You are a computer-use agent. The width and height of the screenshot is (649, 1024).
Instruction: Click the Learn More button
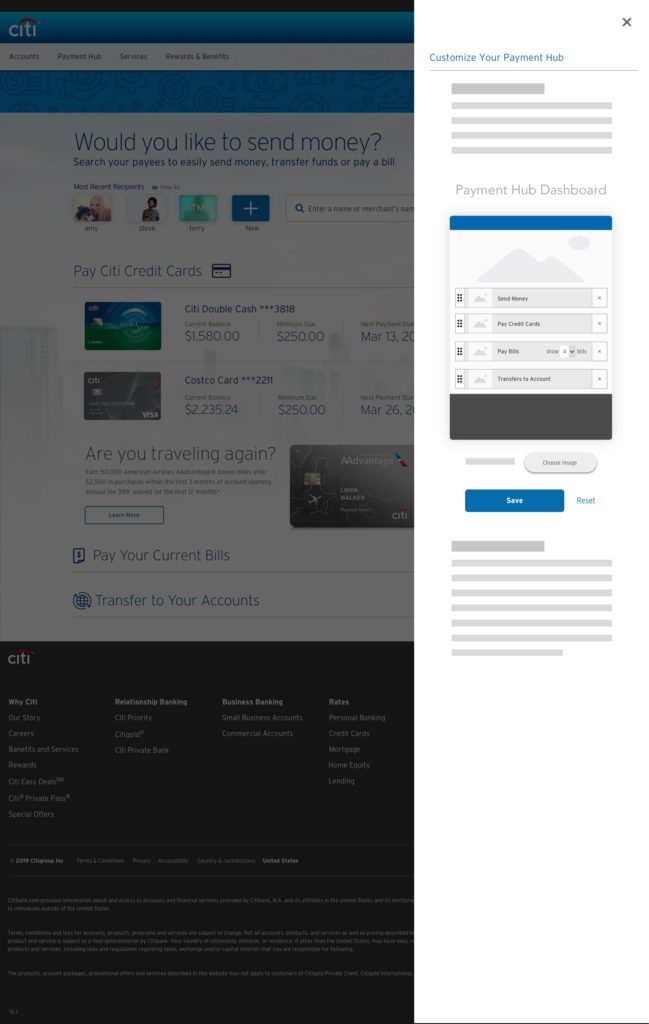pos(124,515)
